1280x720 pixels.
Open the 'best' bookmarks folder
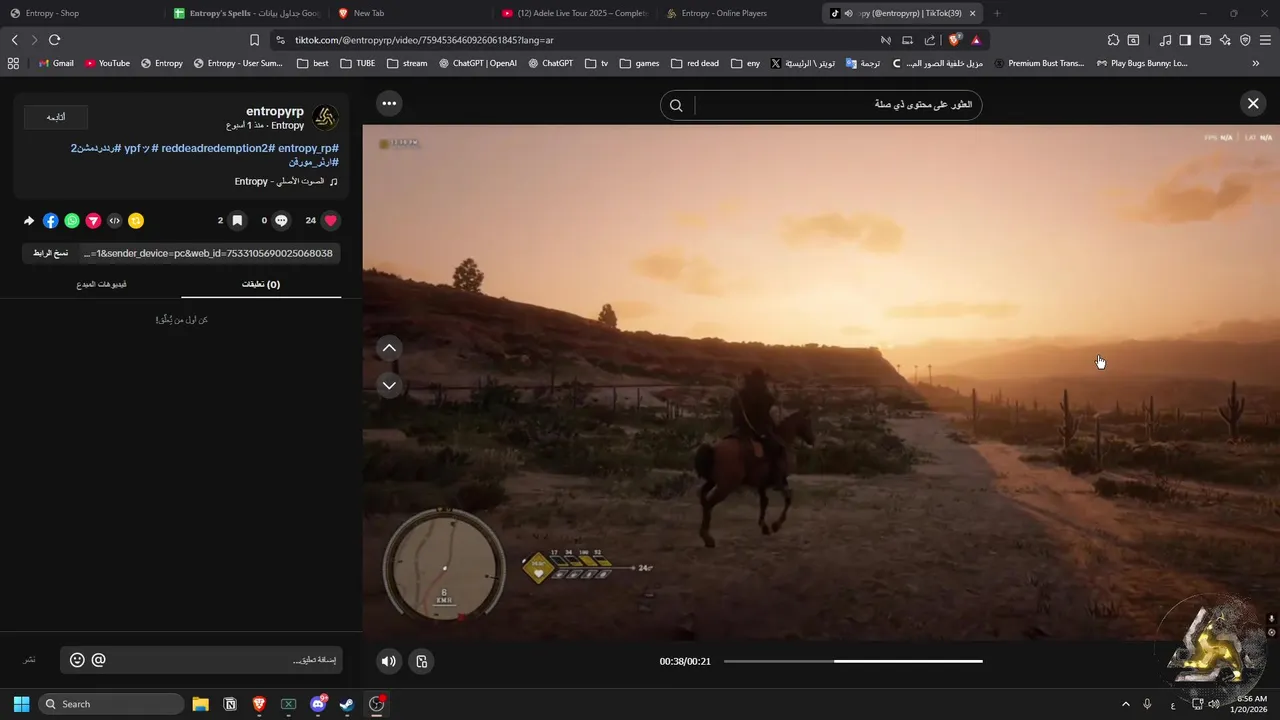click(x=312, y=63)
